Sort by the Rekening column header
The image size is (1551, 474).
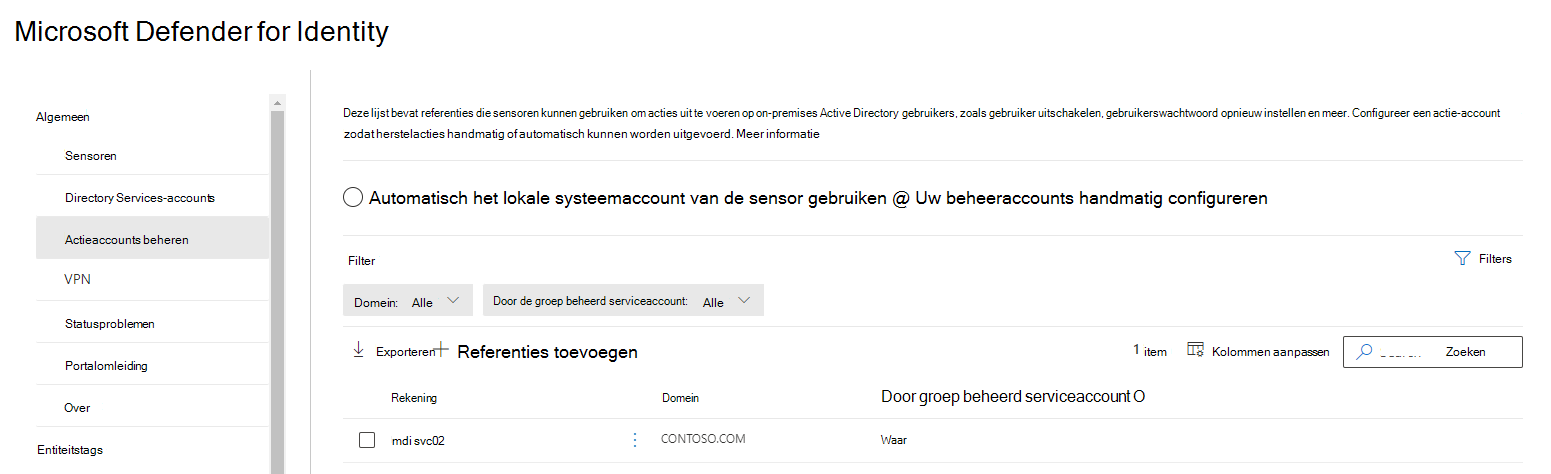[x=414, y=398]
